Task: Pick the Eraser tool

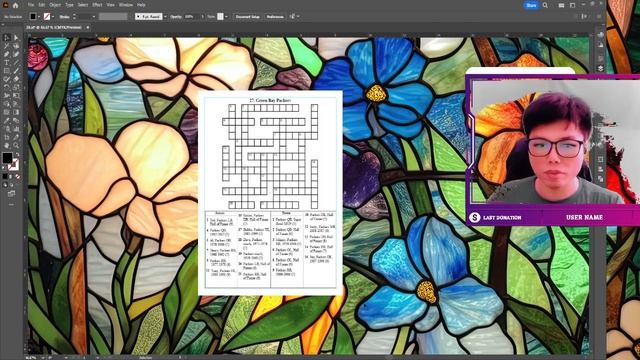Action: pyautogui.click(x=16, y=79)
